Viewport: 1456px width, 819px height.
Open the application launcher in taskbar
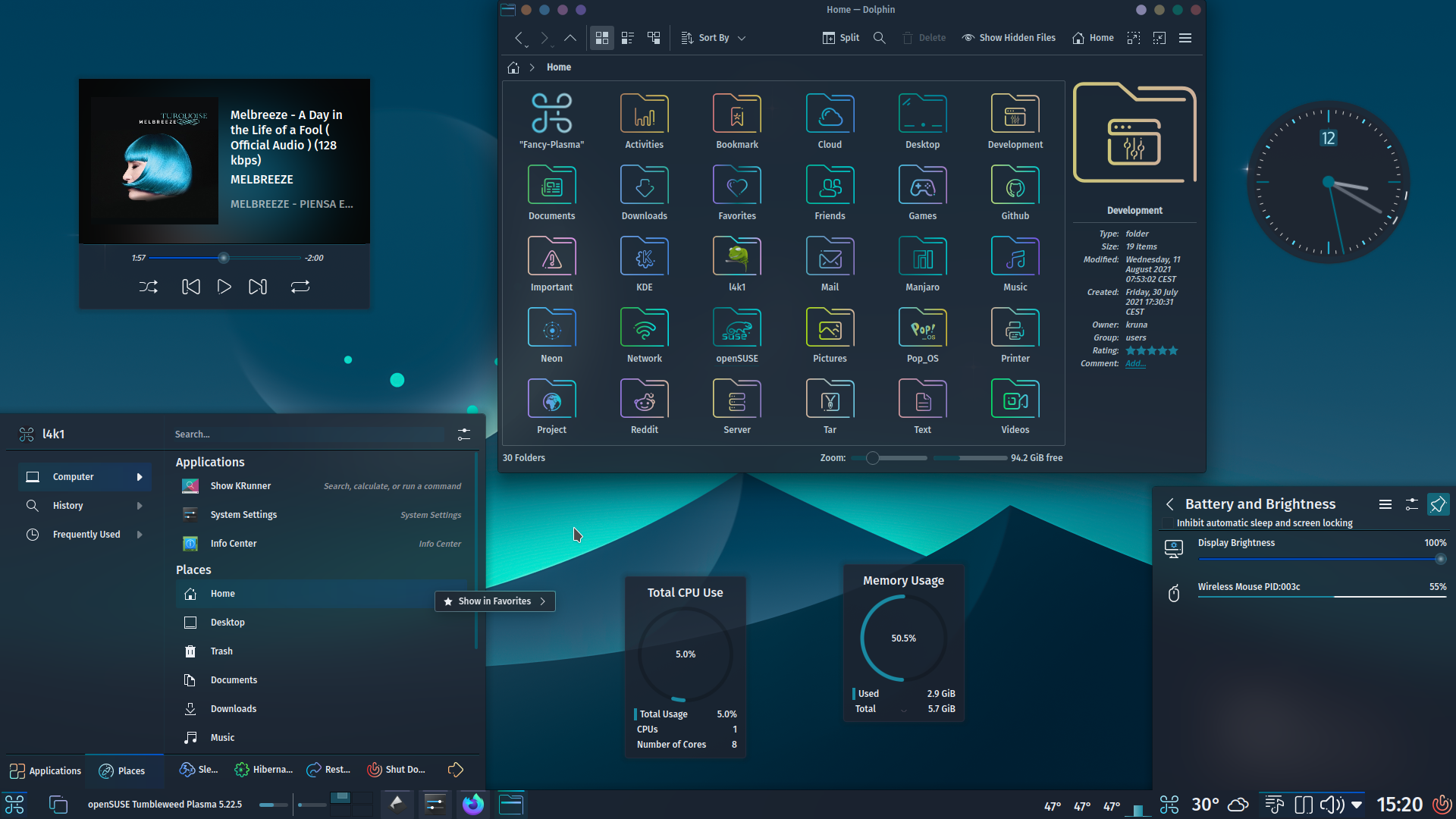point(14,805)
